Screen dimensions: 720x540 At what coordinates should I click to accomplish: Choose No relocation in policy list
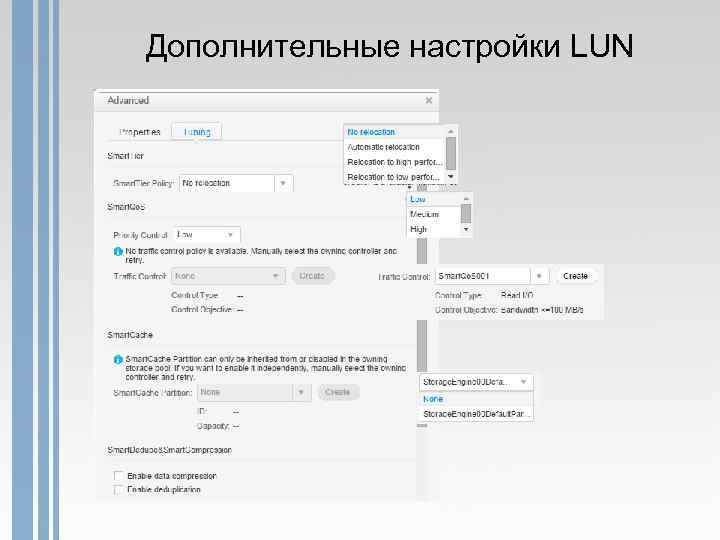[394, 132]
